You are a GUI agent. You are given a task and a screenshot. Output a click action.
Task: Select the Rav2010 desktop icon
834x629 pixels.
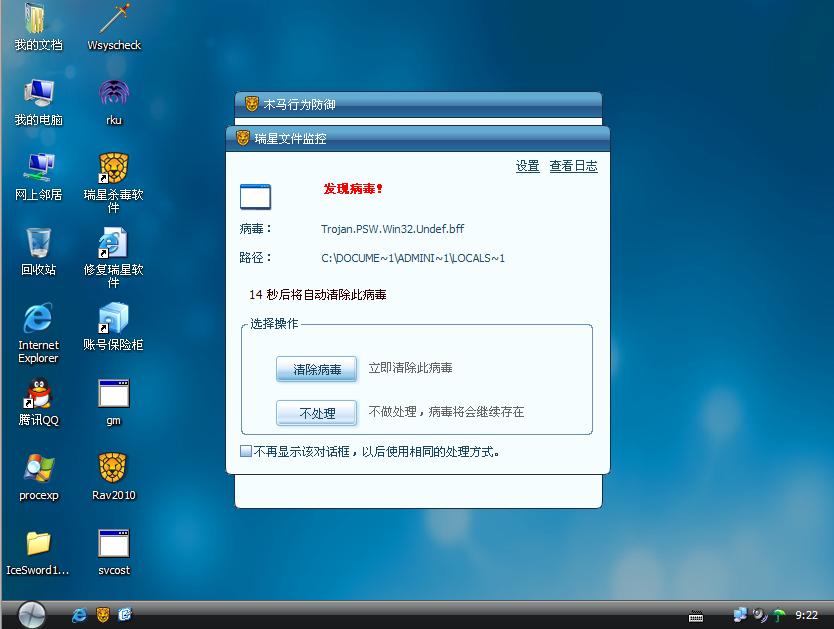tap(114, 477)
